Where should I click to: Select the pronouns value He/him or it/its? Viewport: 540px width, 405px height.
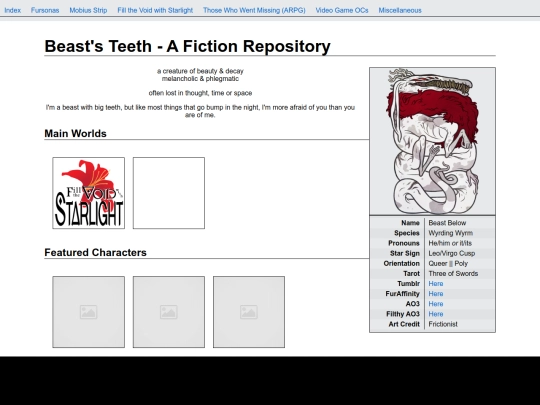click(450, 243)
